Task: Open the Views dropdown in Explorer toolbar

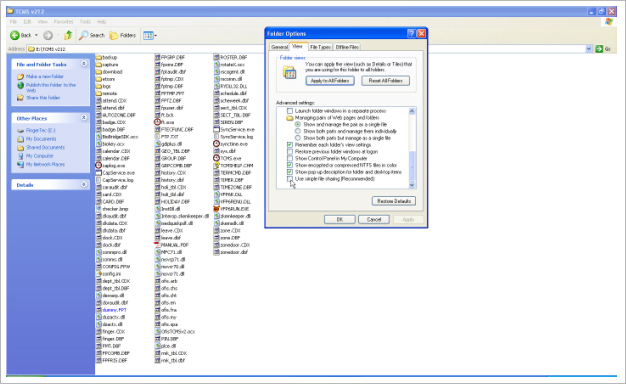Action: 150,36
